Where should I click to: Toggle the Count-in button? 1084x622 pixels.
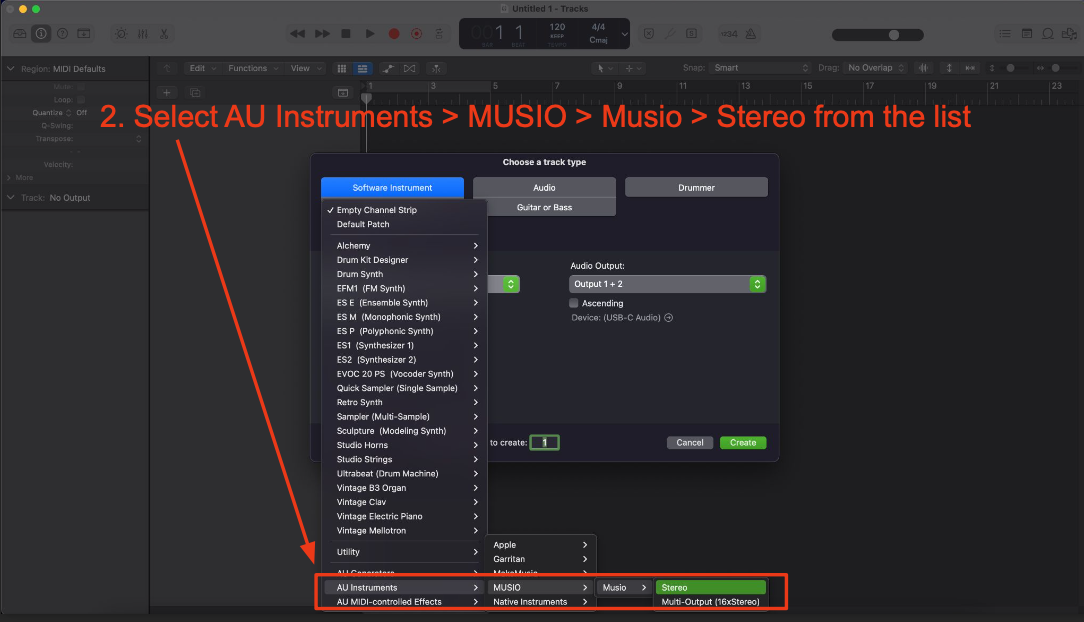pyautogui.click(x=729, y=33)
